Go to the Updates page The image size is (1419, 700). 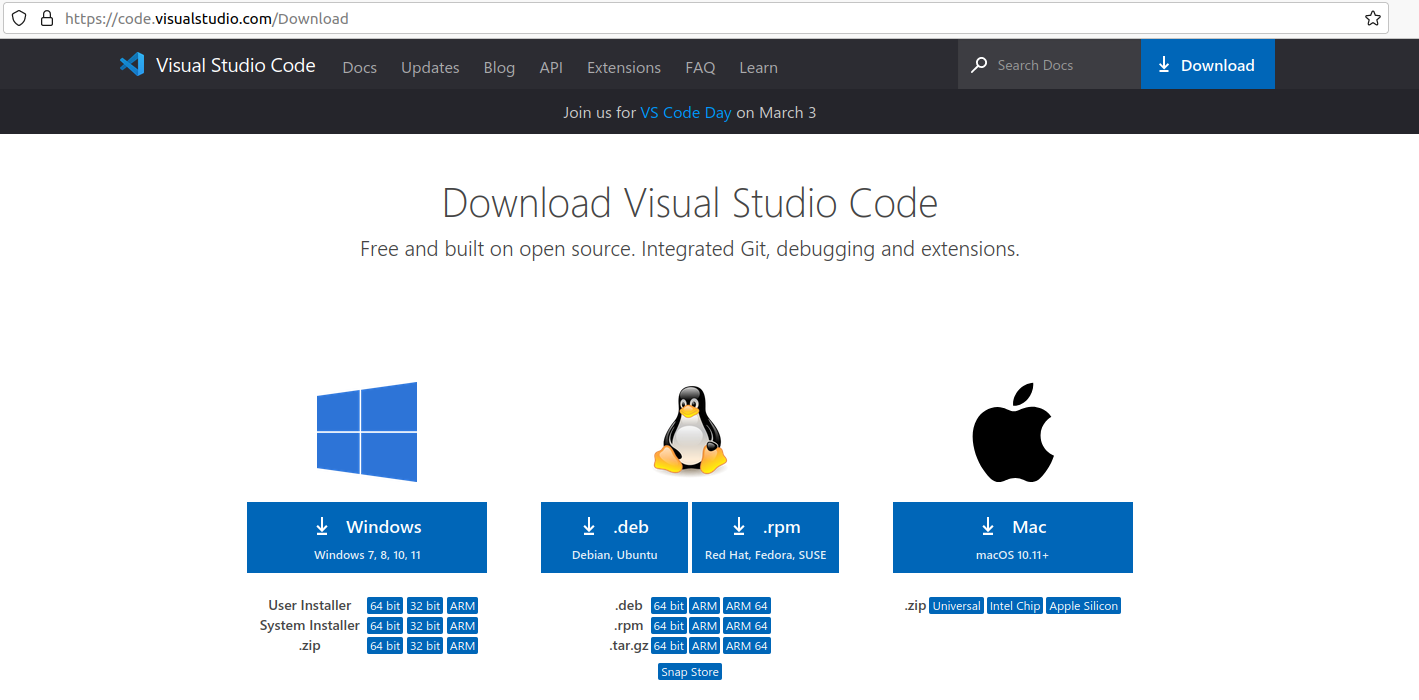(430, 67)
